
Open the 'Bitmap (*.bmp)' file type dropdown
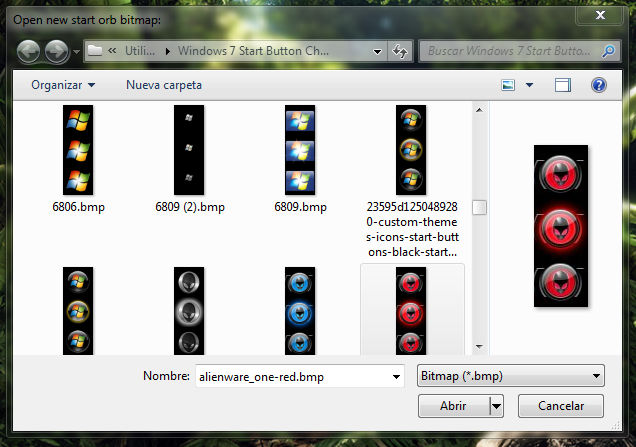(511, 376)
